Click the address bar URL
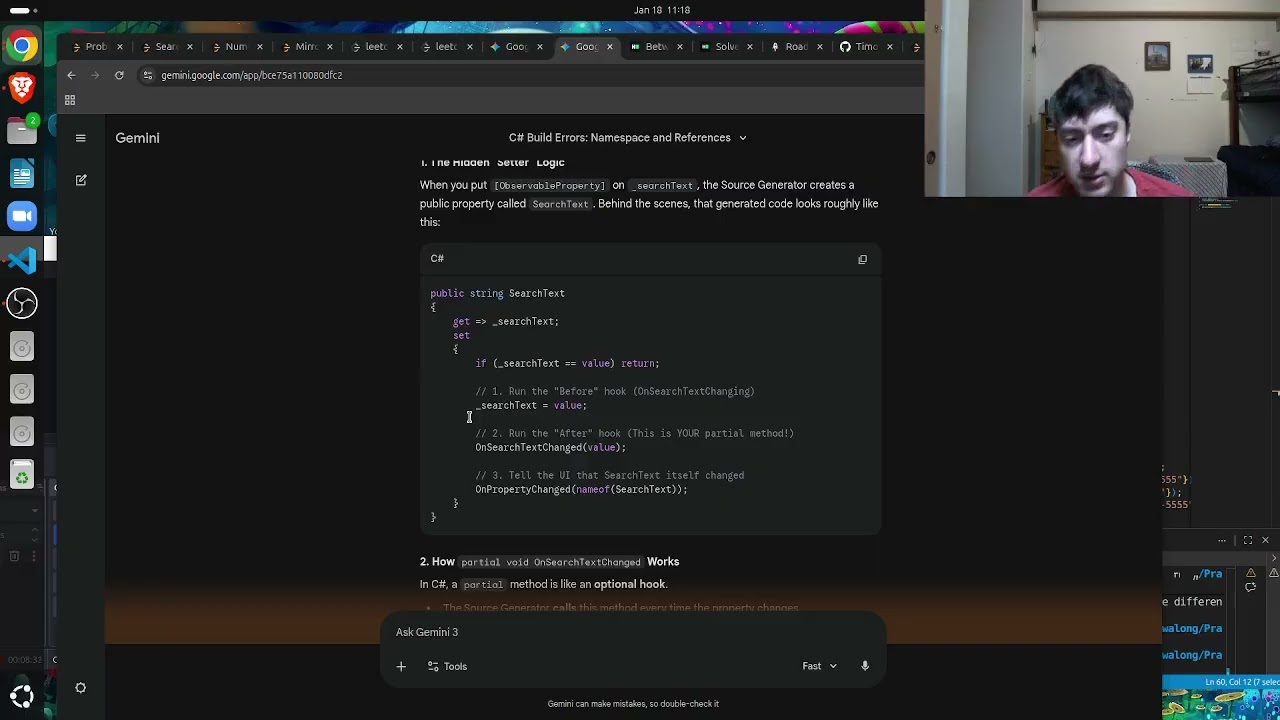 coord(252,75)
